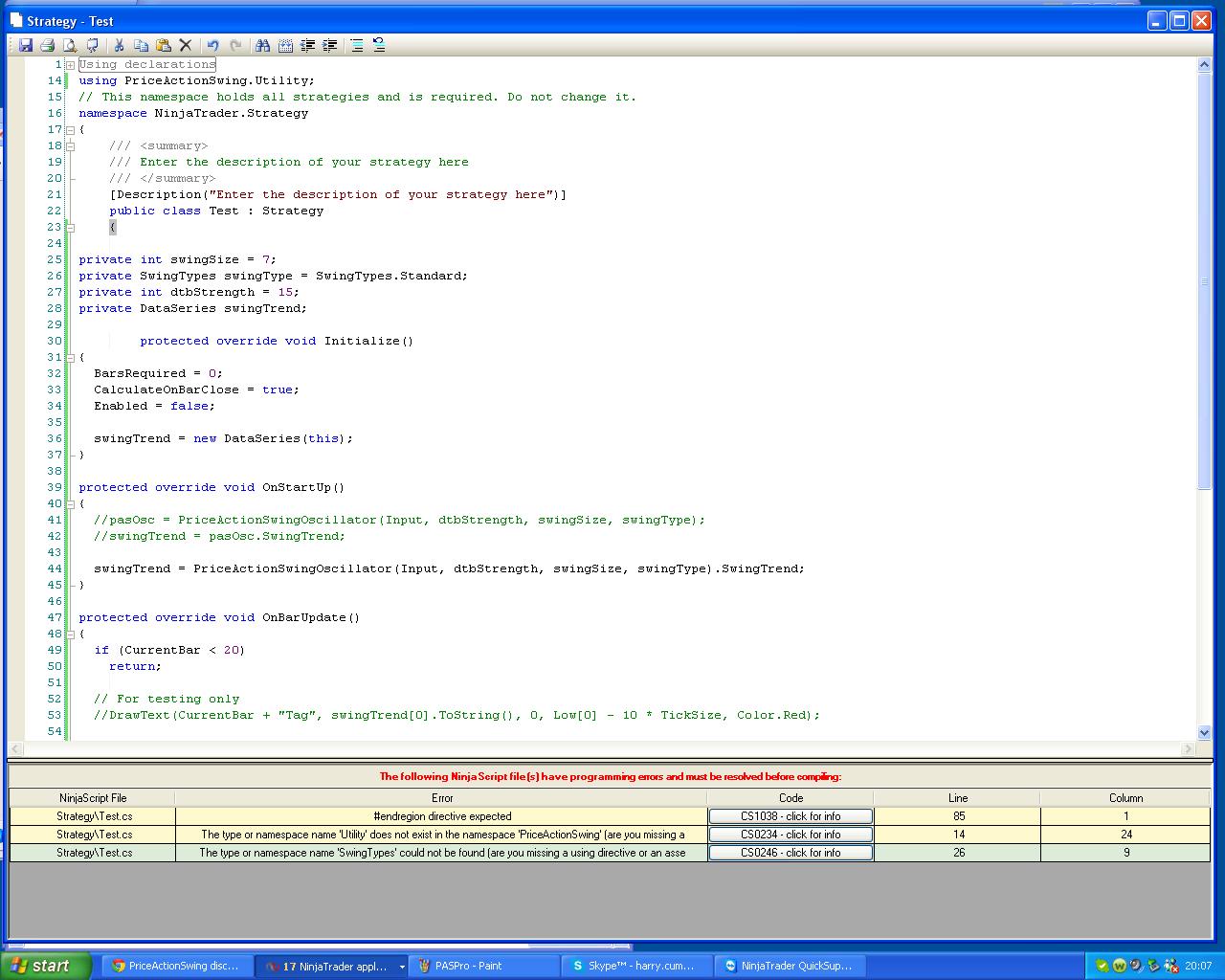Open the 17 NinjaTrader applications taskbar group
The image size is (1225, 980).
330,967
